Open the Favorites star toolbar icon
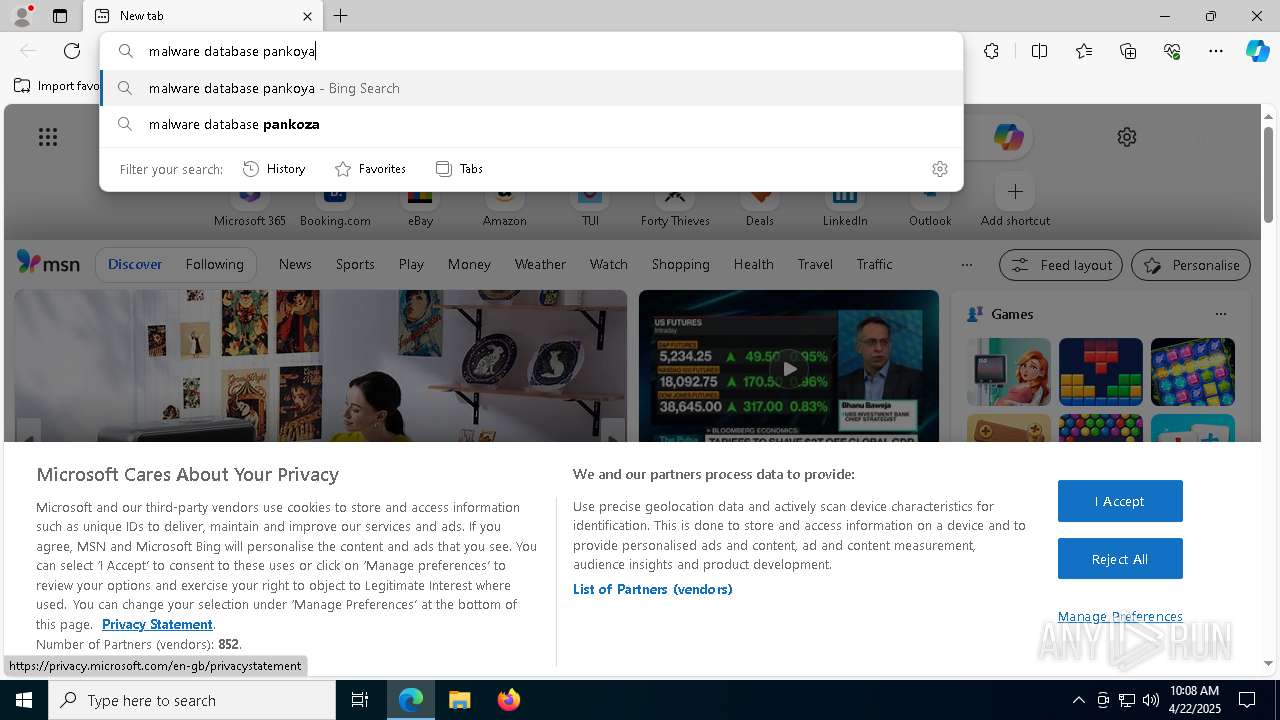 click(x=1084, y=51)
